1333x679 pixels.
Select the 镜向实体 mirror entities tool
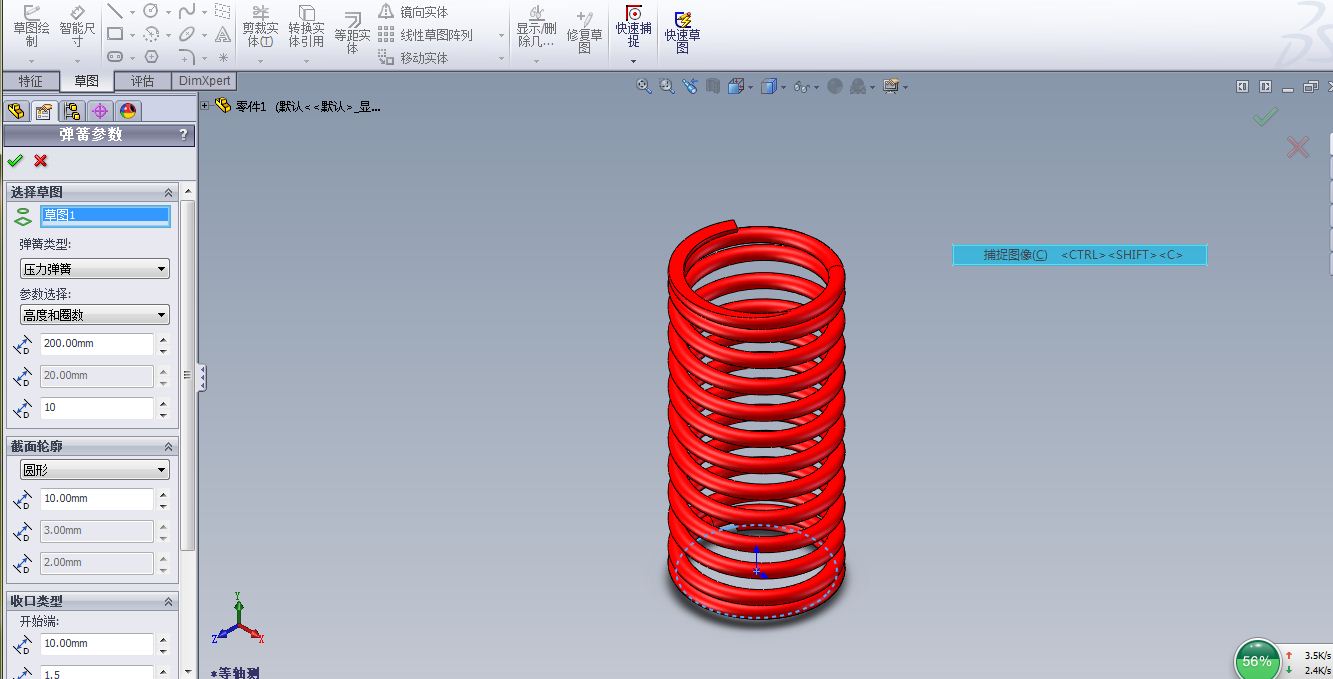click(x=410, y=12)
